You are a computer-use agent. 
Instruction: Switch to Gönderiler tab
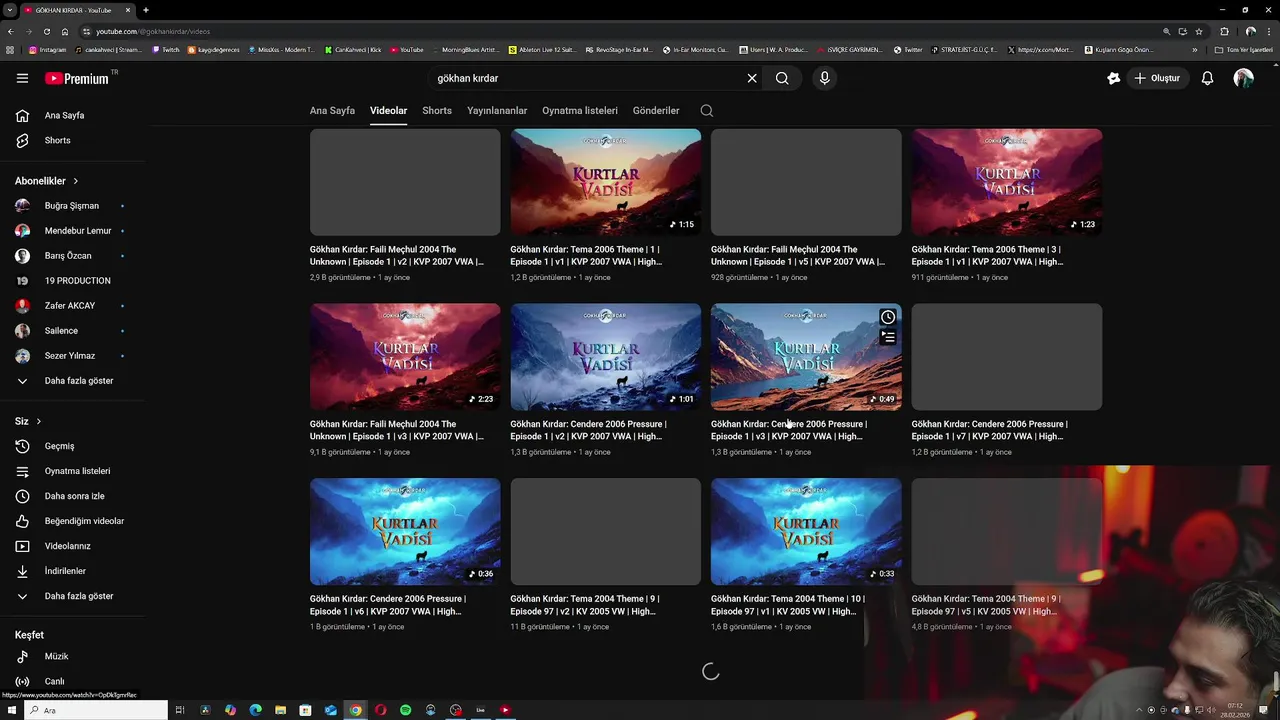pos(656,111)
